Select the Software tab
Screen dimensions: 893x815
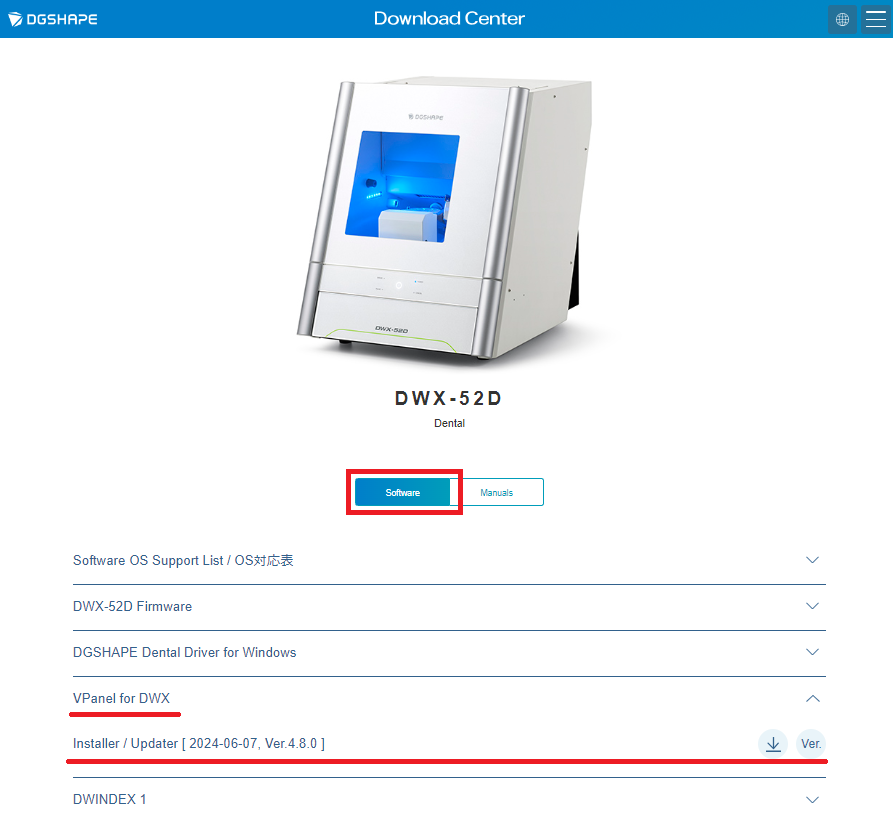[x=403, y=493]
